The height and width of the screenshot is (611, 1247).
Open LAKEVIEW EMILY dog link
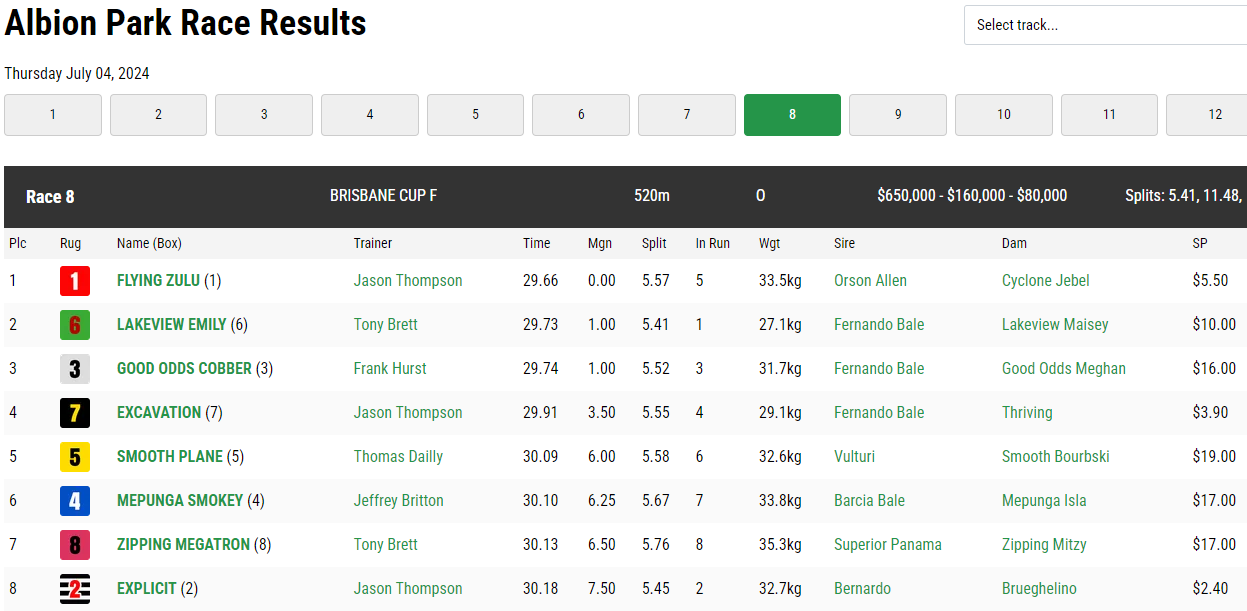click(x=172, y=325)
